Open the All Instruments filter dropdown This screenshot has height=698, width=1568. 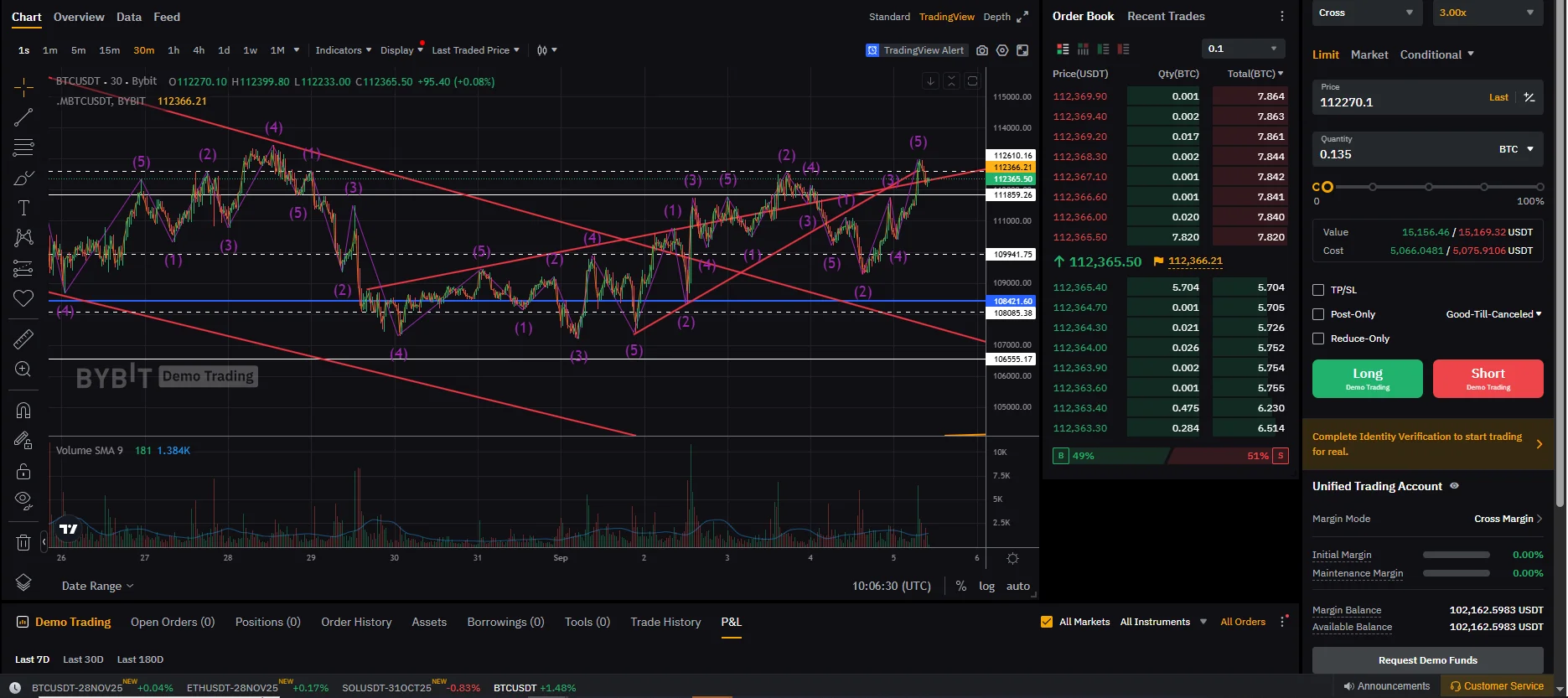pos(1163,622)
